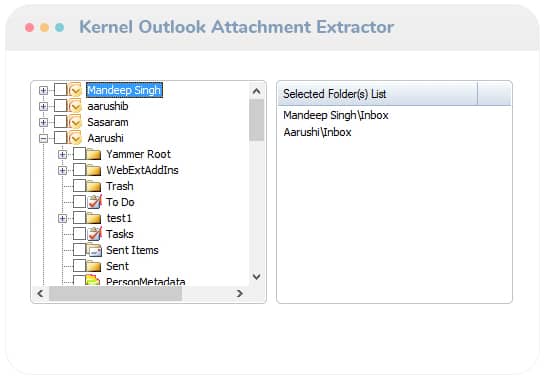
Task: Click the test1 folder icon
Action: (93, 218)
